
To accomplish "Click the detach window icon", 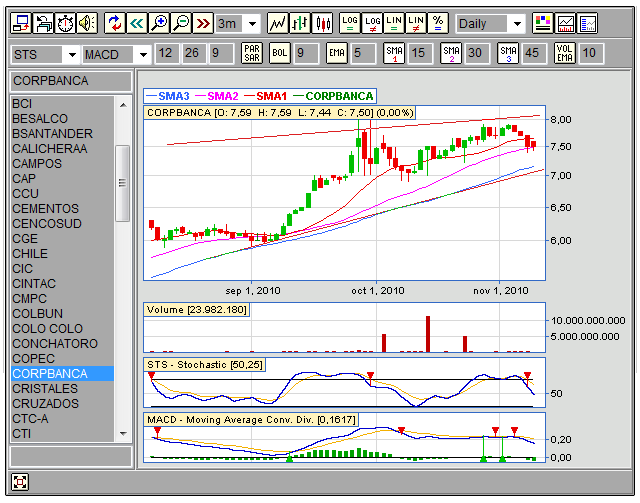I will click(x=21, y=23).
